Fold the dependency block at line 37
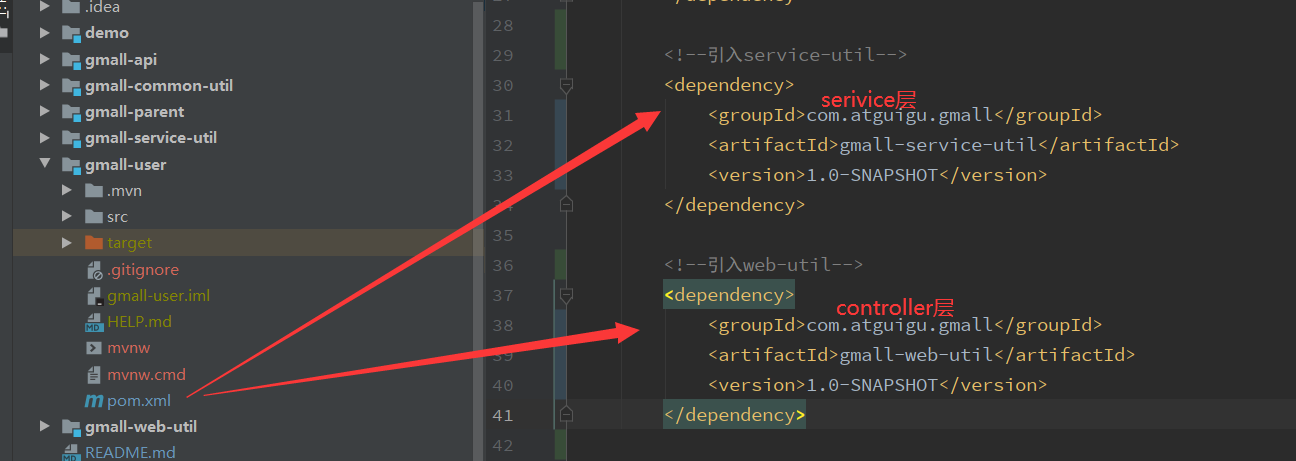Screen dimensions: 1296x461 (566, 296)
